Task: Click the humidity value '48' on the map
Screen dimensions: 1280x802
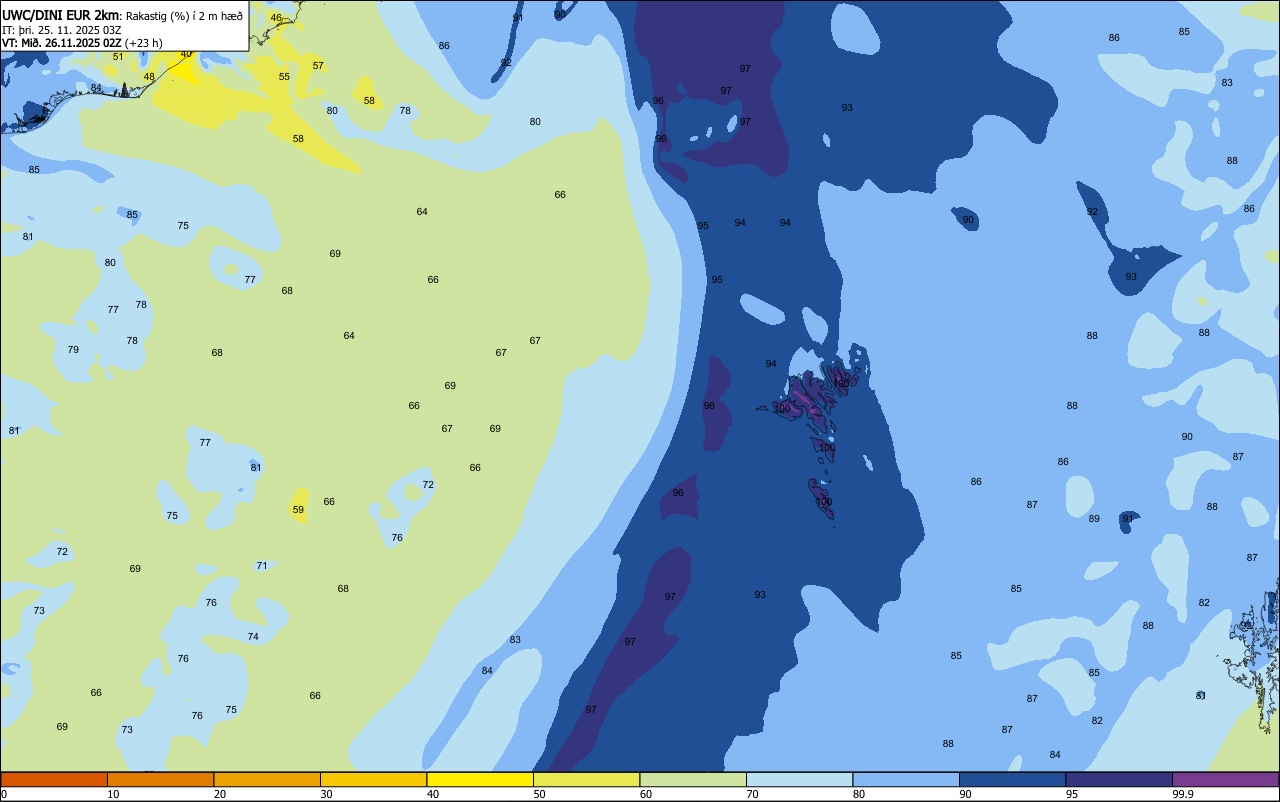Action: pyautogui.click(x=149, y=77)
